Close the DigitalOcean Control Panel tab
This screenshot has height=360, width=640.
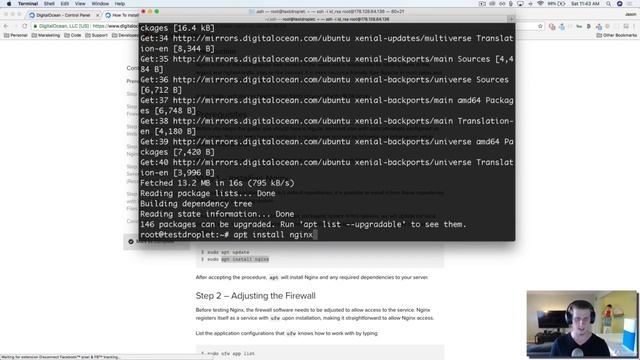click(98, 15)
